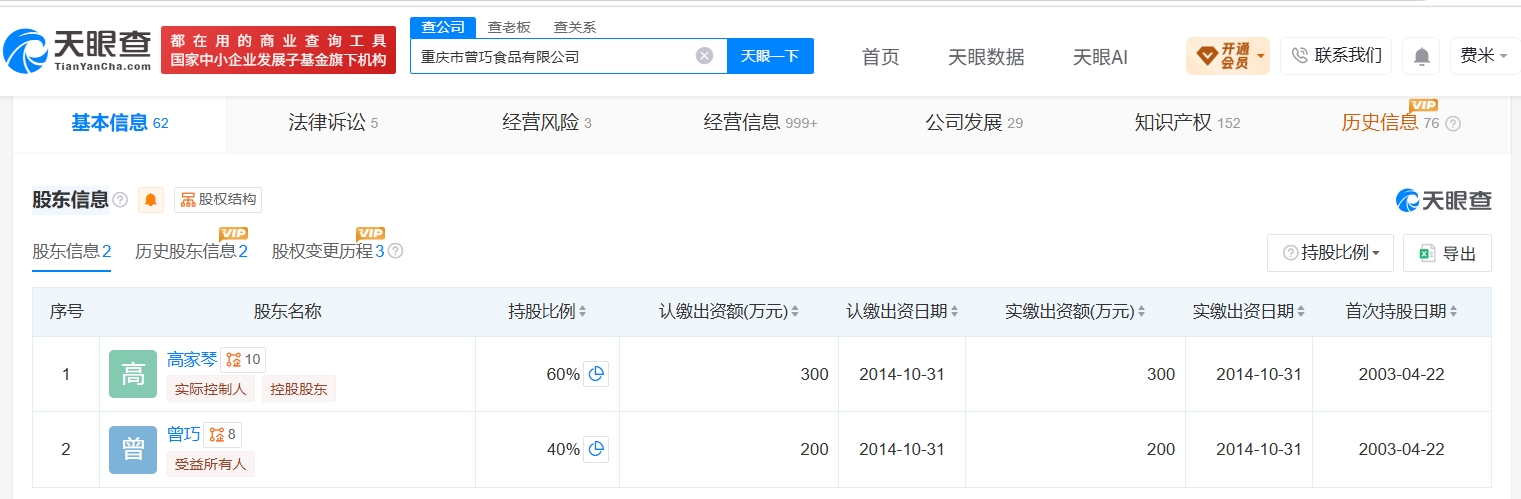1521x499 pixels.
Task: Clear the search box with the X icon
Action: [704, 56]
